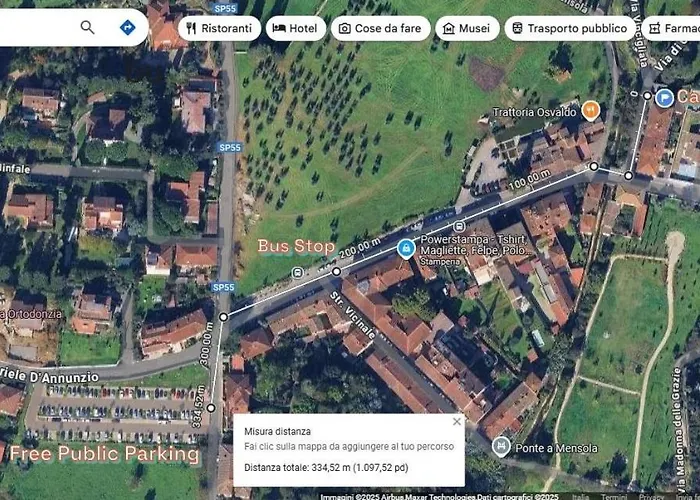Open directions with the blue arrow icon
Screen dimensions: 700x500
[128, 28]
